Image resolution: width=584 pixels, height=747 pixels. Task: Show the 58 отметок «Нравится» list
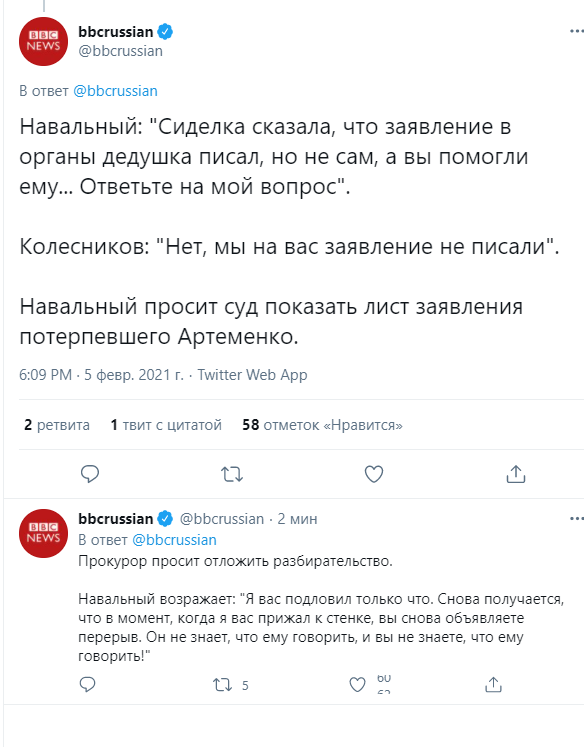click(322, 424)
